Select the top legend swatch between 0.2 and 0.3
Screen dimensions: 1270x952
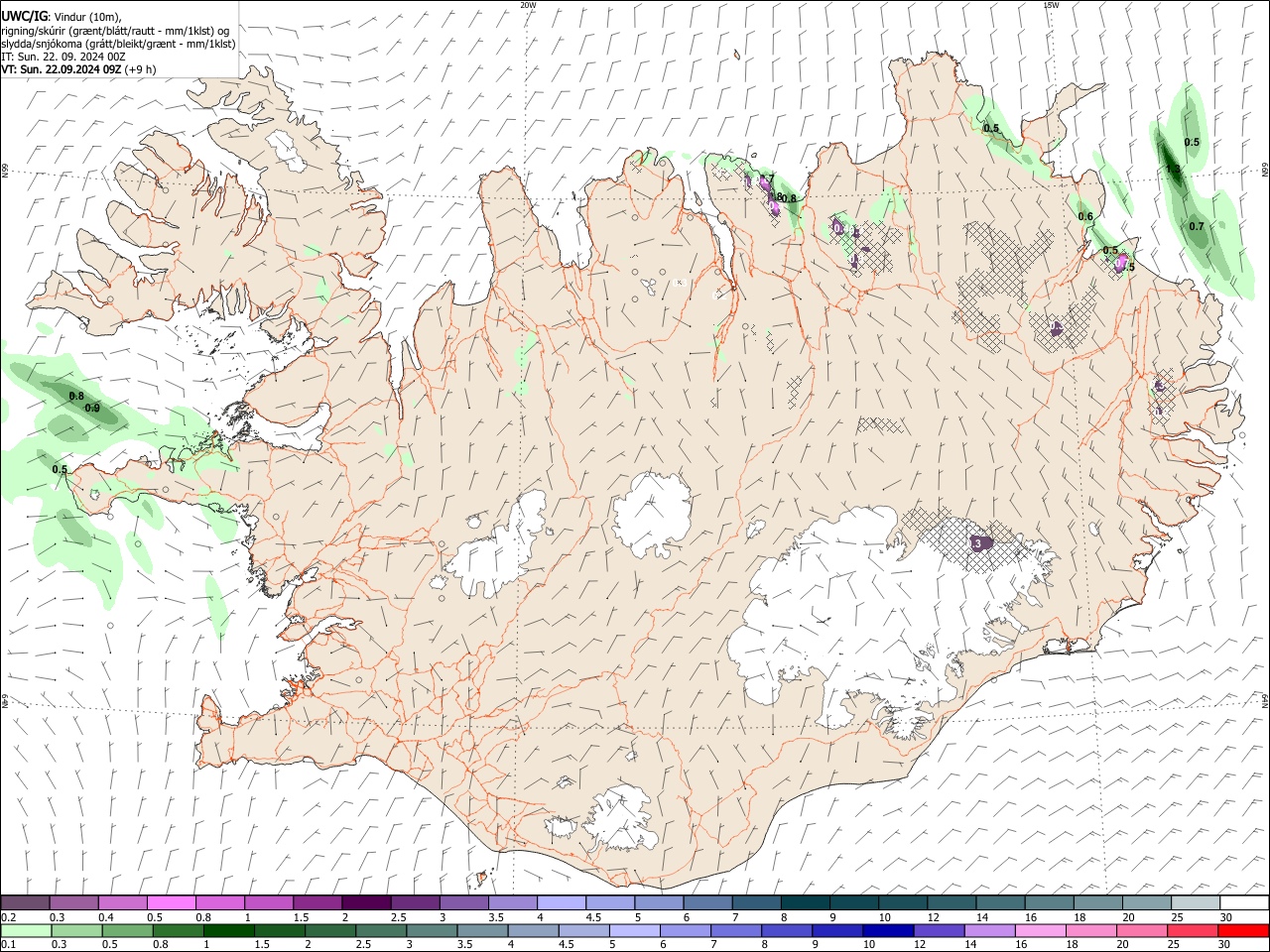click(x=25, y=903)
